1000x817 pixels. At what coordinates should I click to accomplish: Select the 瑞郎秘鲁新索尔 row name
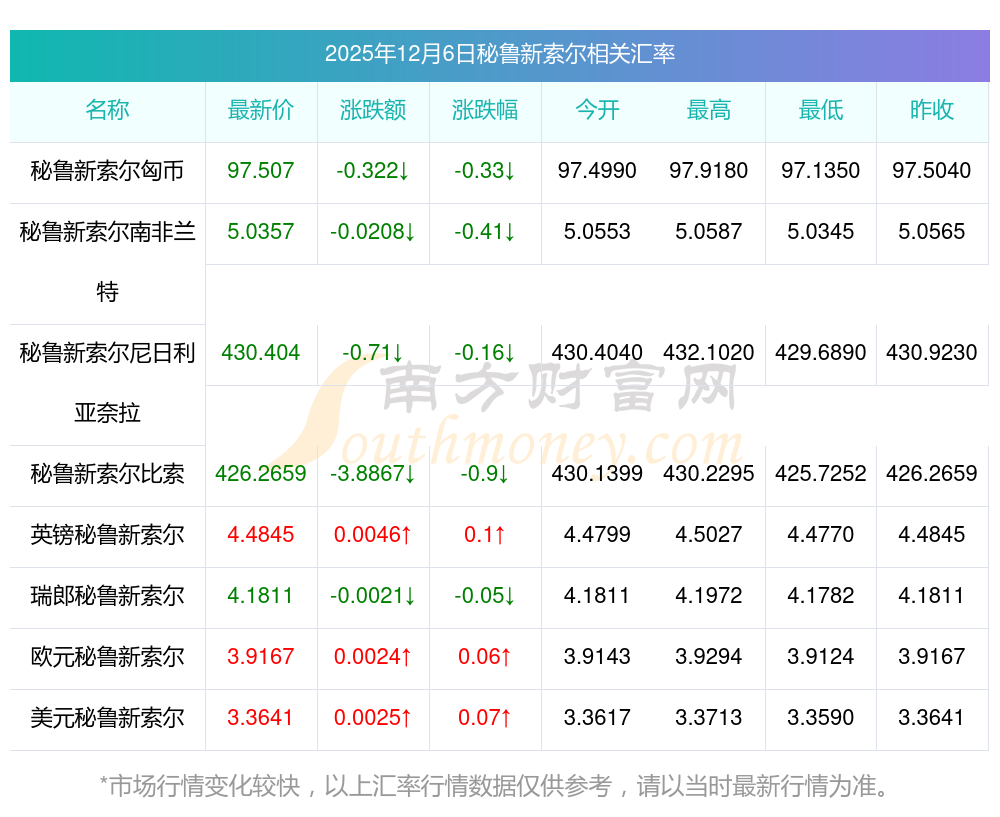pos(107,596)
